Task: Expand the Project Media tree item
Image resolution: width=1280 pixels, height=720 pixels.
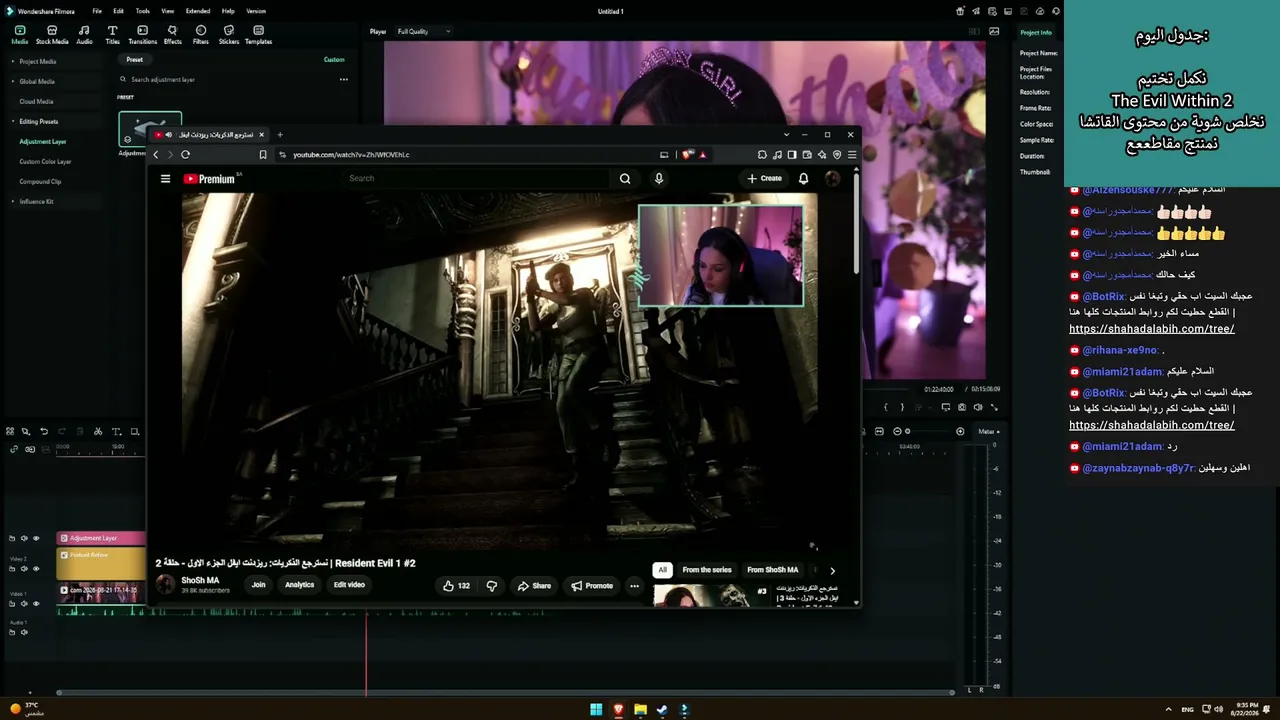Action: click(13, 61)
